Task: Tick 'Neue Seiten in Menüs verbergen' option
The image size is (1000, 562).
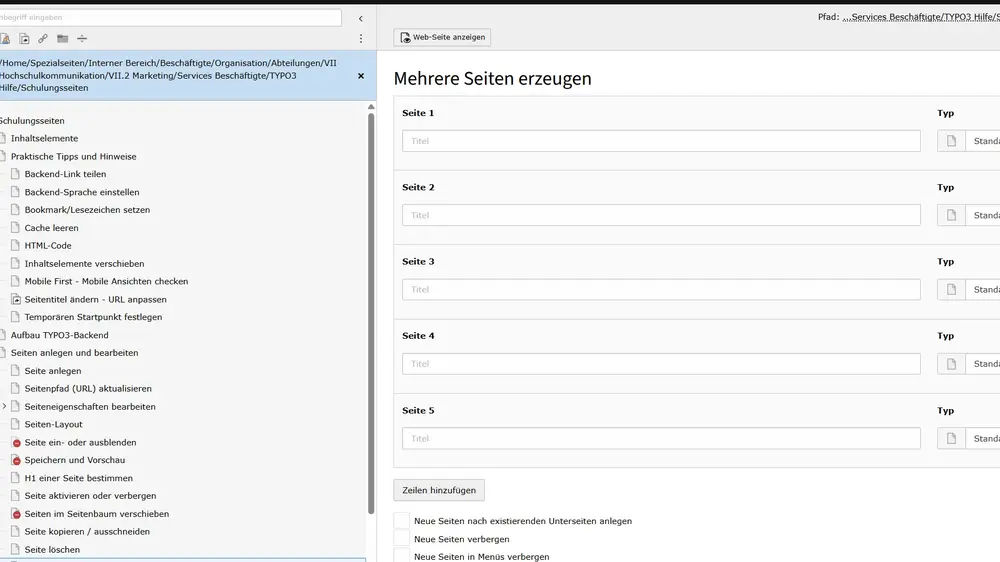Action: 402,556
